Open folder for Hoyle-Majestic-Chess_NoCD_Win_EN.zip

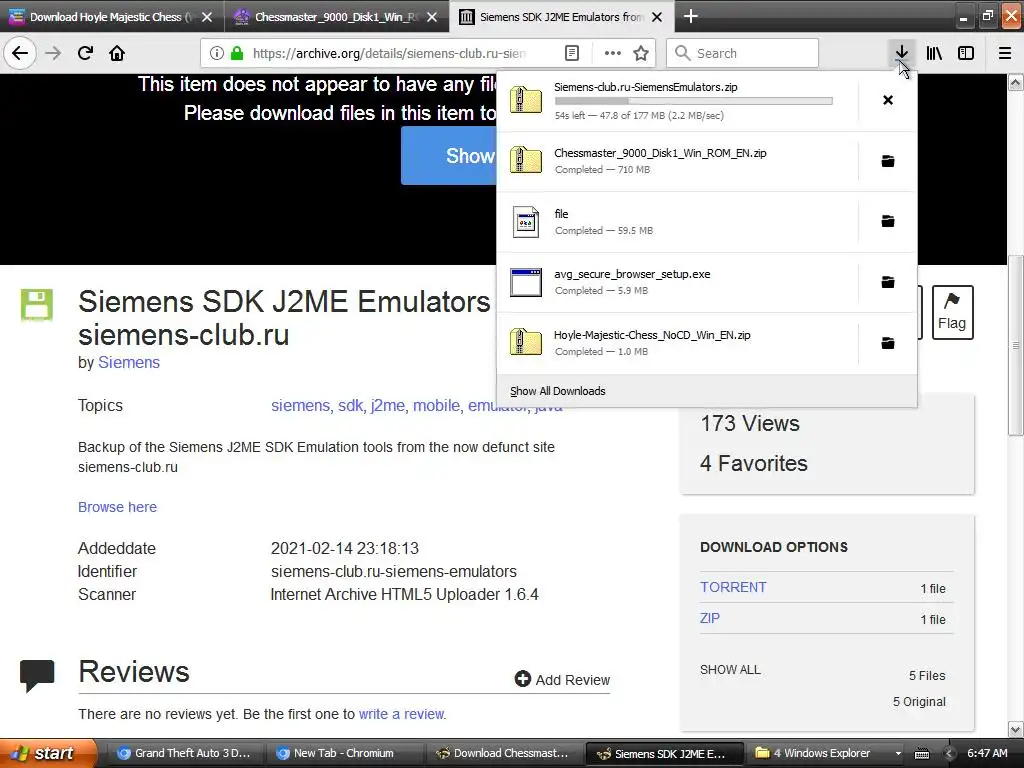(x=888, y=343)
